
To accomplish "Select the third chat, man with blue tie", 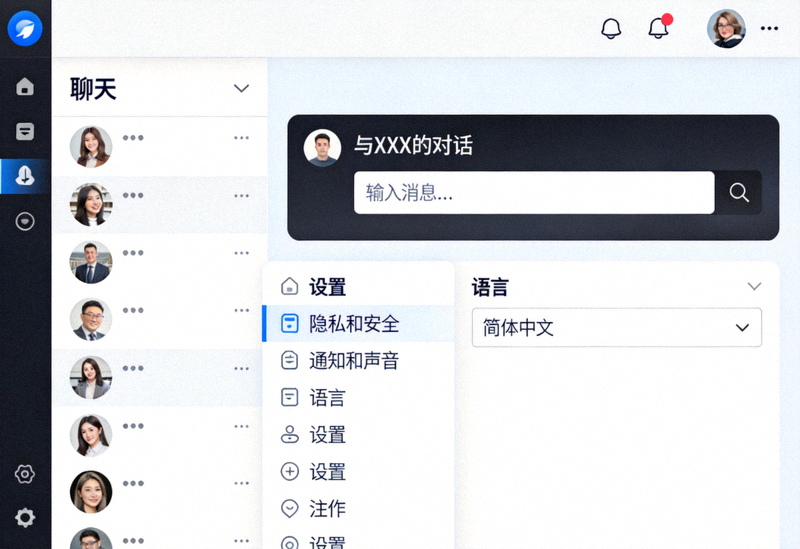I will pyautogui.click(x=91, y=262).
